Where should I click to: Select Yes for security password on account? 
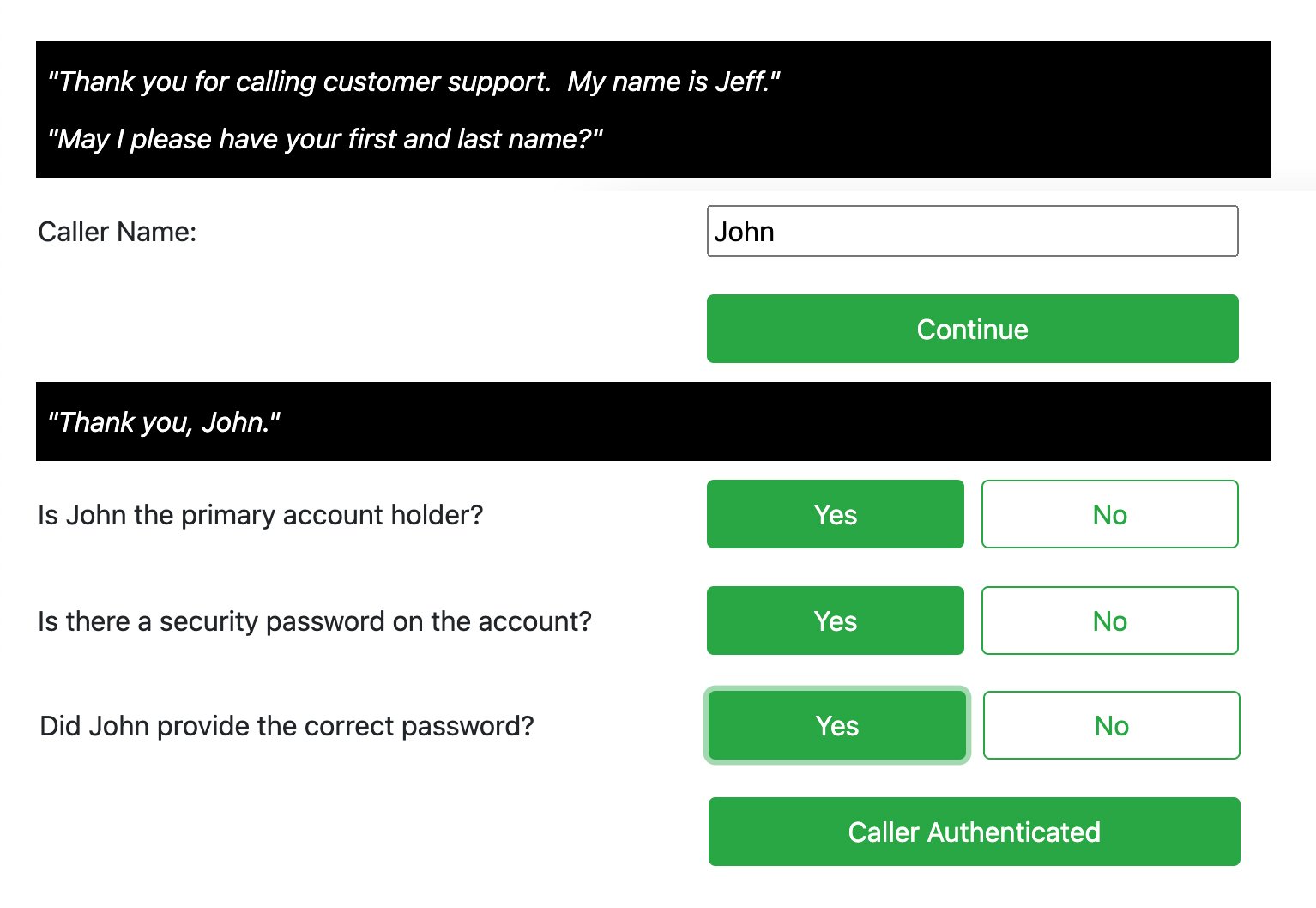click(x=835, y=620)
